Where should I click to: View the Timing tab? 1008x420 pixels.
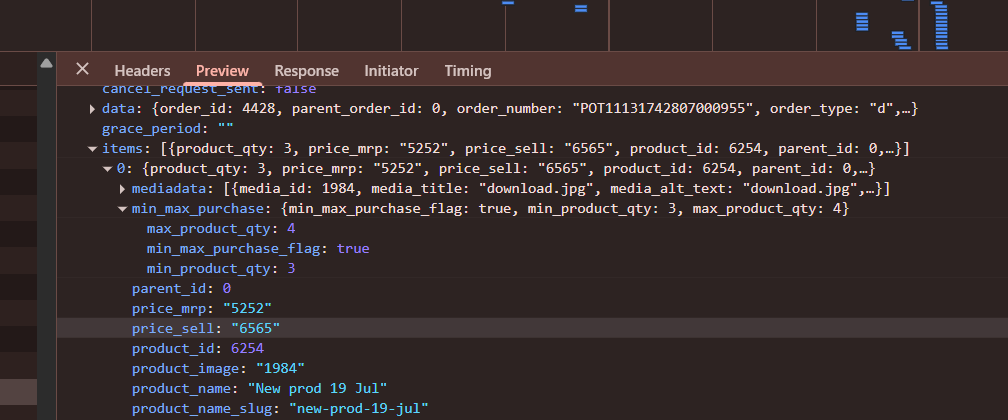pyautogui.click(x=468, y=71)
